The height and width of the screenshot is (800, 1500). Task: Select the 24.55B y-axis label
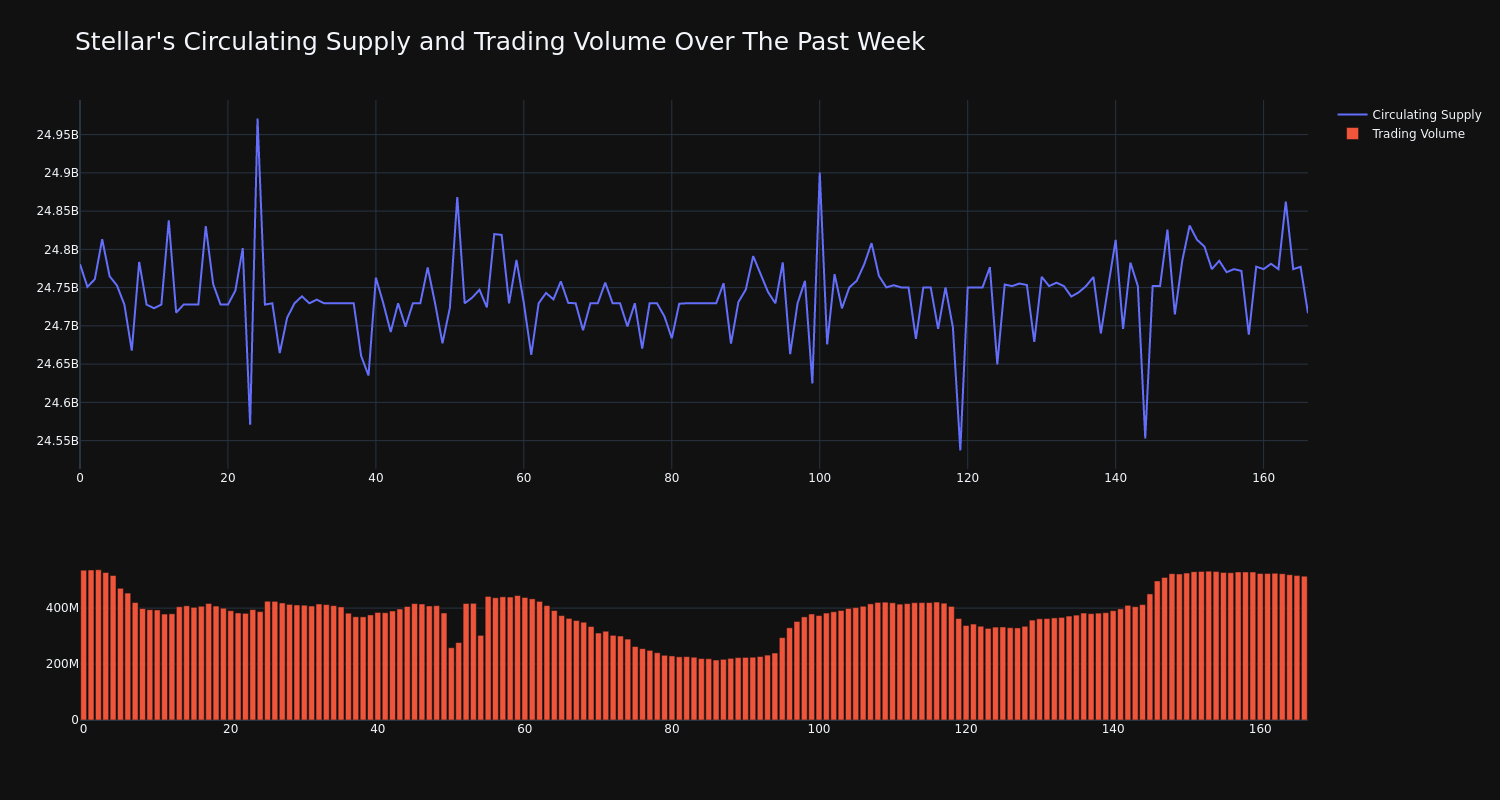[x=57, y=441]
